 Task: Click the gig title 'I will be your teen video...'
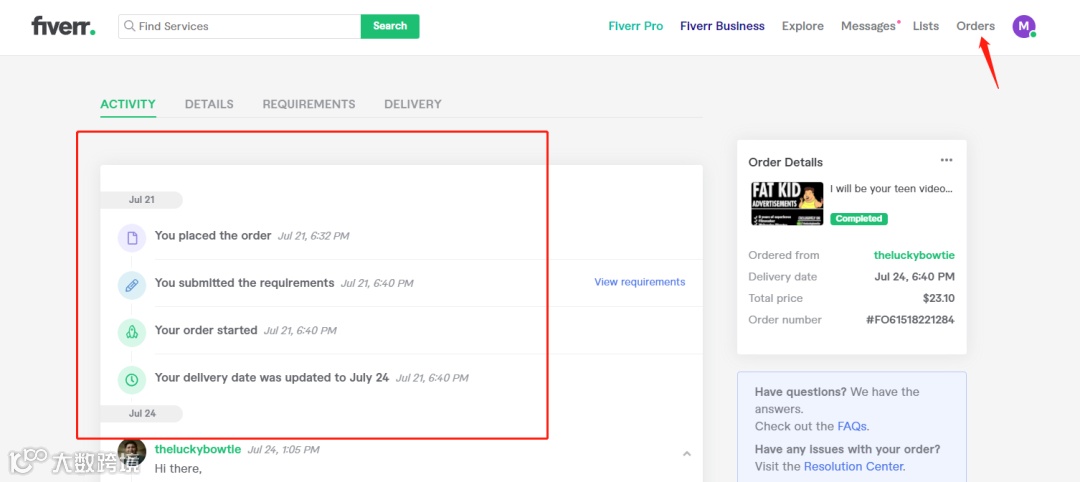891,188
